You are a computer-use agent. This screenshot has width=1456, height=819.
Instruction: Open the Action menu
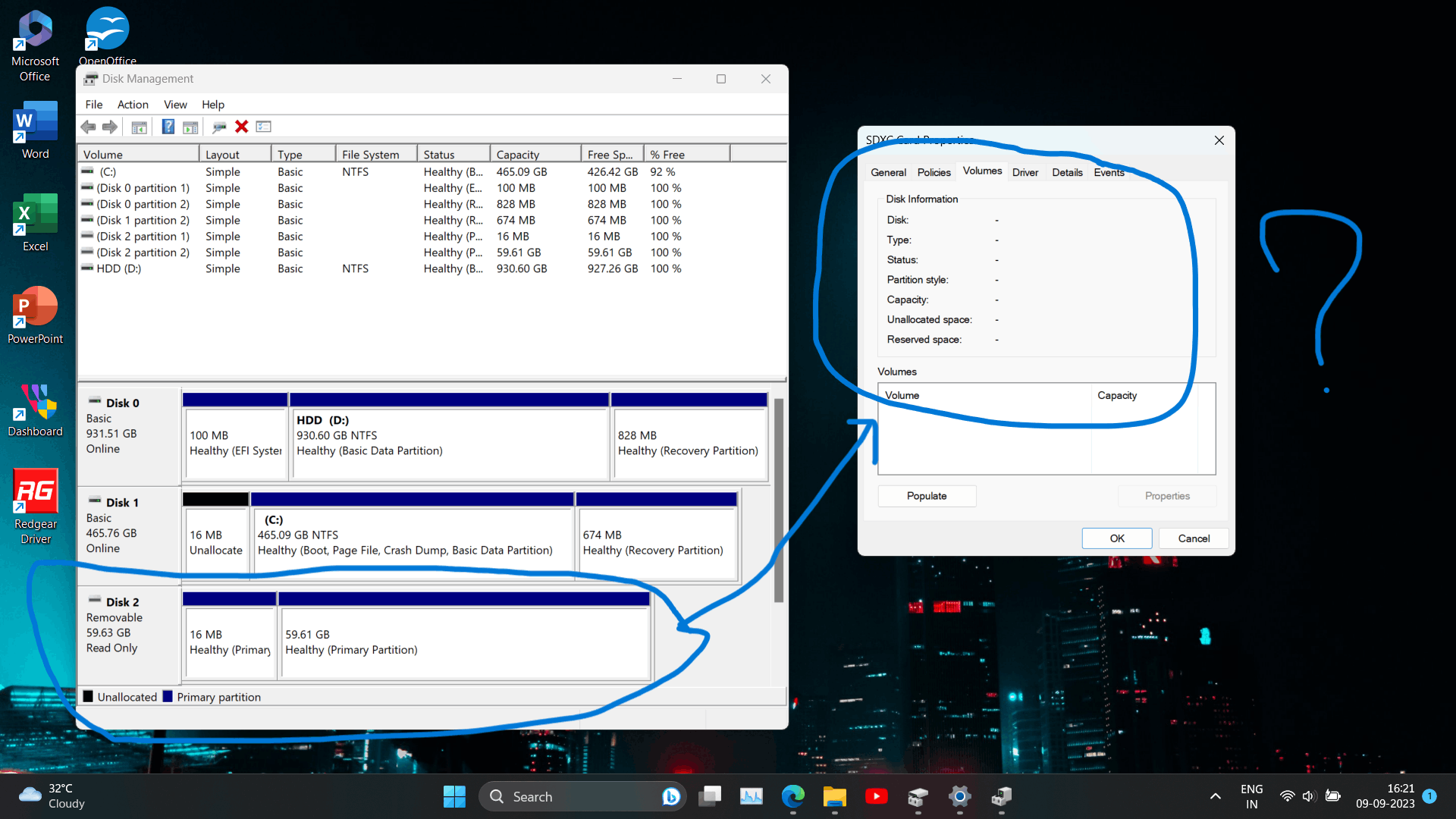click(x=133, y=105)
